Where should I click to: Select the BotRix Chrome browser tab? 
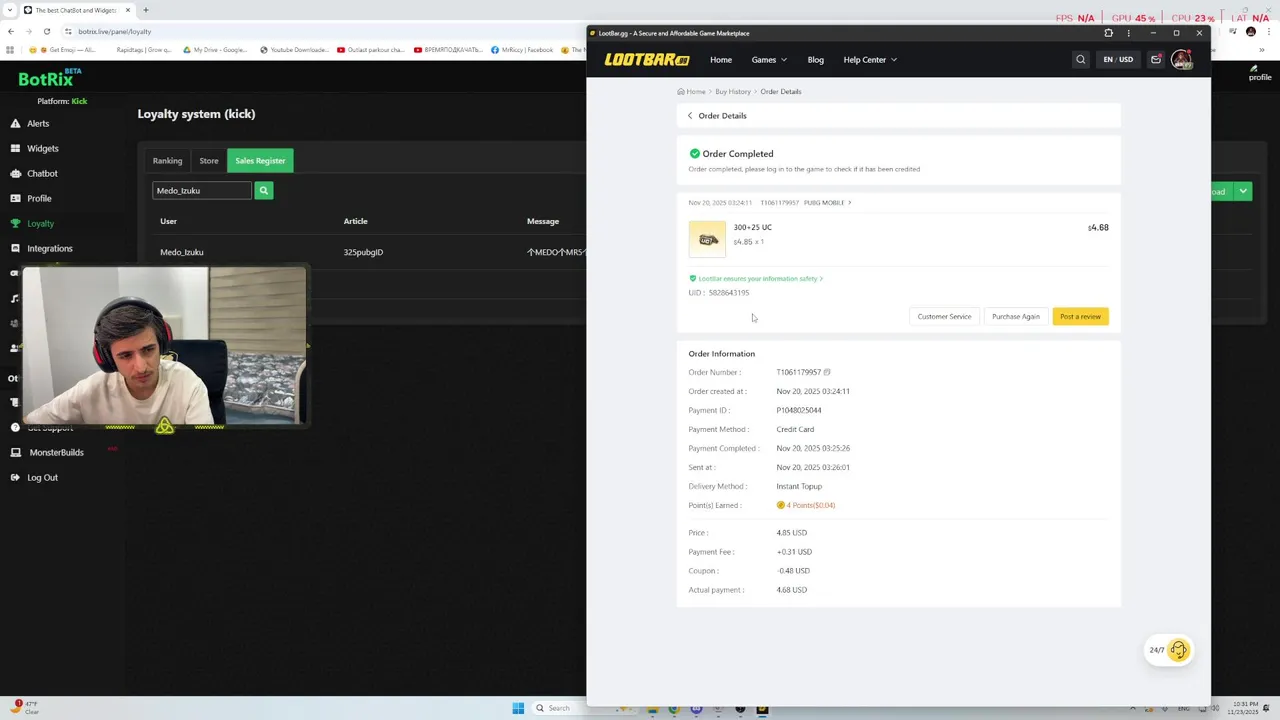pyautogui.click(x=77, y=10)
